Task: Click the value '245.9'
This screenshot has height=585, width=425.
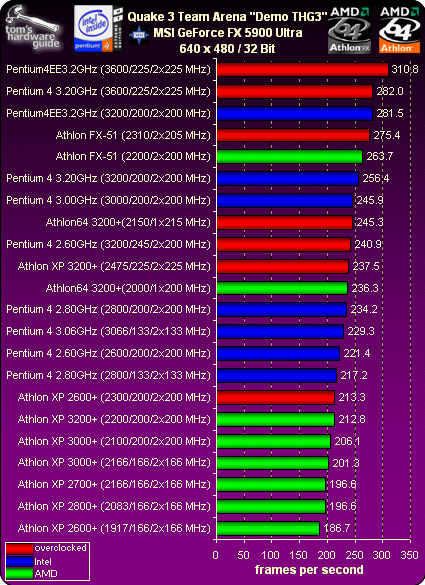Action: (370, 201)
